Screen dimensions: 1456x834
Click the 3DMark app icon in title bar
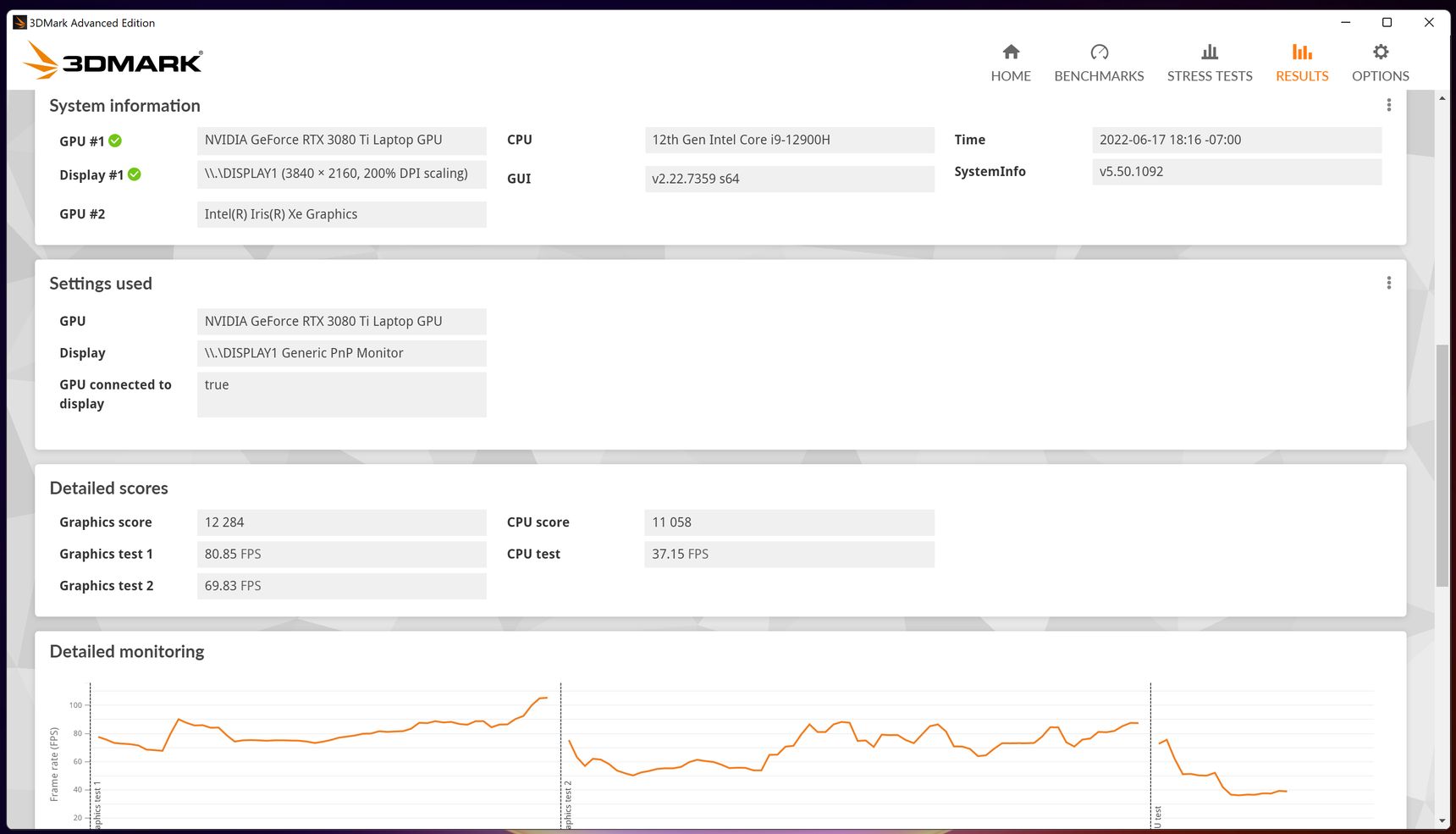[19, 23]
